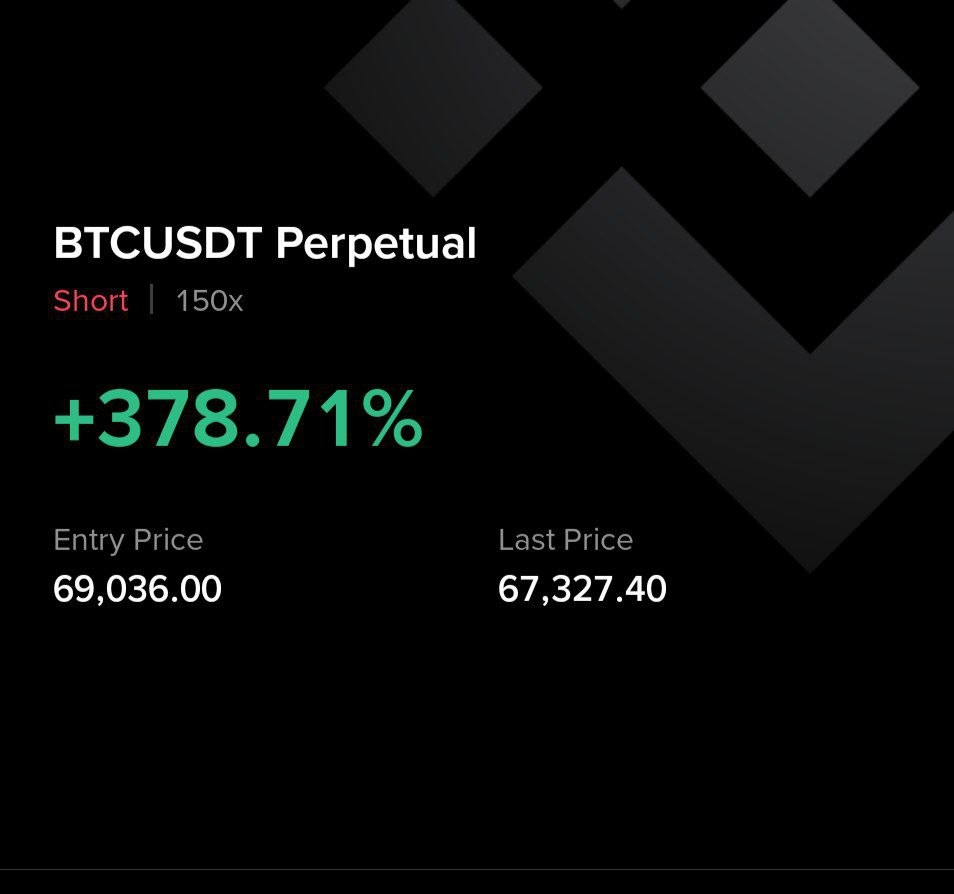Viewport: 954px width, 894px height.
Task: Click the upper-left diamond of the Binance logo
Action: (x=433, y=88)
